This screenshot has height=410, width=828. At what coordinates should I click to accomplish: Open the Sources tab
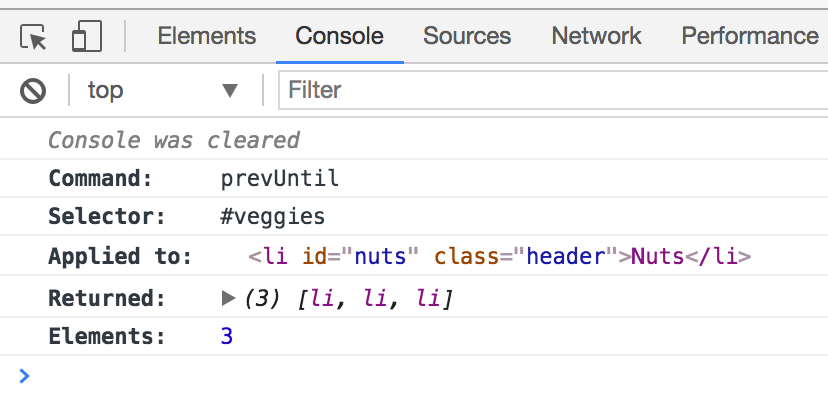point(467,36)
